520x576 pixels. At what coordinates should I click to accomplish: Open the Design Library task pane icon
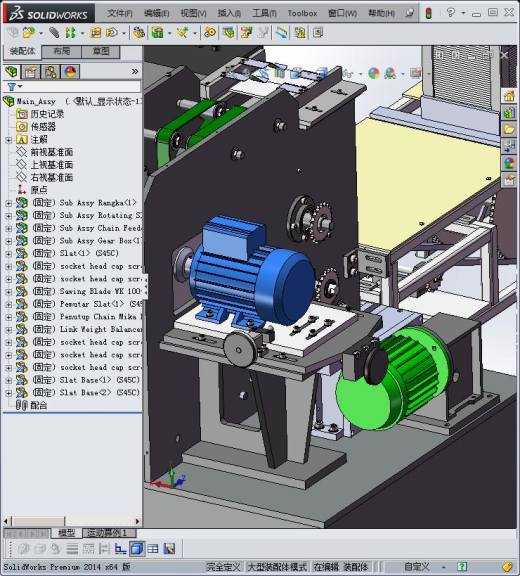tap(509, 112)
